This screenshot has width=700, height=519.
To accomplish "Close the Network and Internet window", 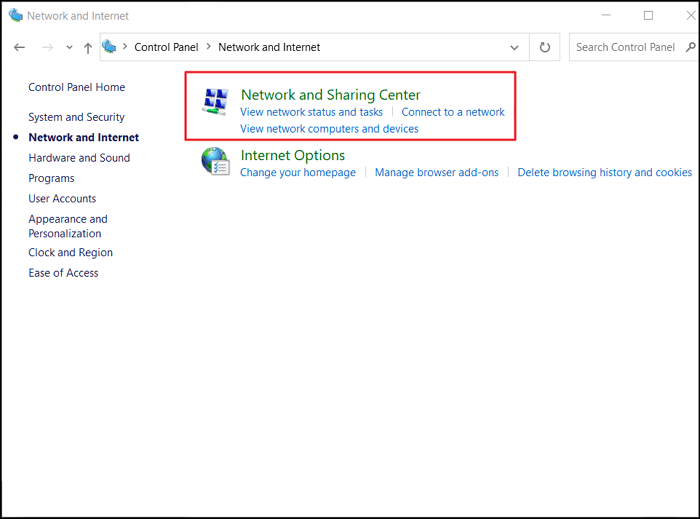I will [x=691, y=16].
